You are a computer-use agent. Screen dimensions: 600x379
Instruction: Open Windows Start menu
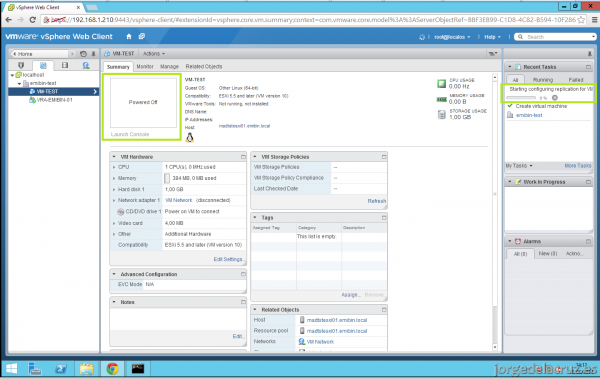click(x=11, y=369)
